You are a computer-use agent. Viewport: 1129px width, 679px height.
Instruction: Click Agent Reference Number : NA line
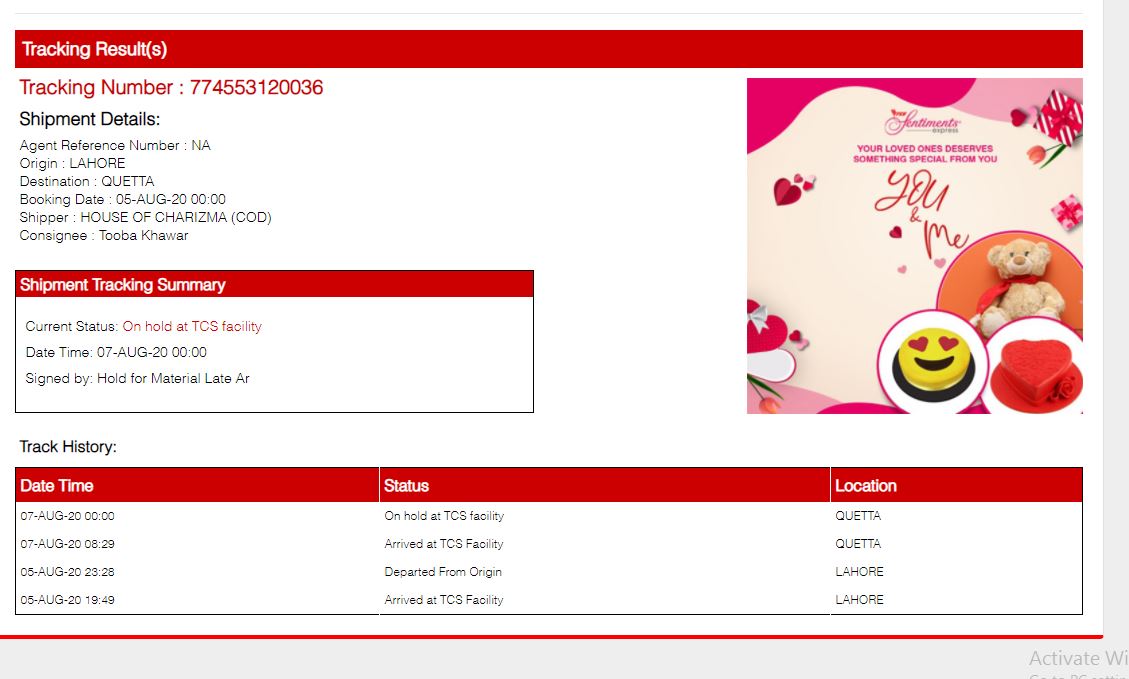point(115,145)
